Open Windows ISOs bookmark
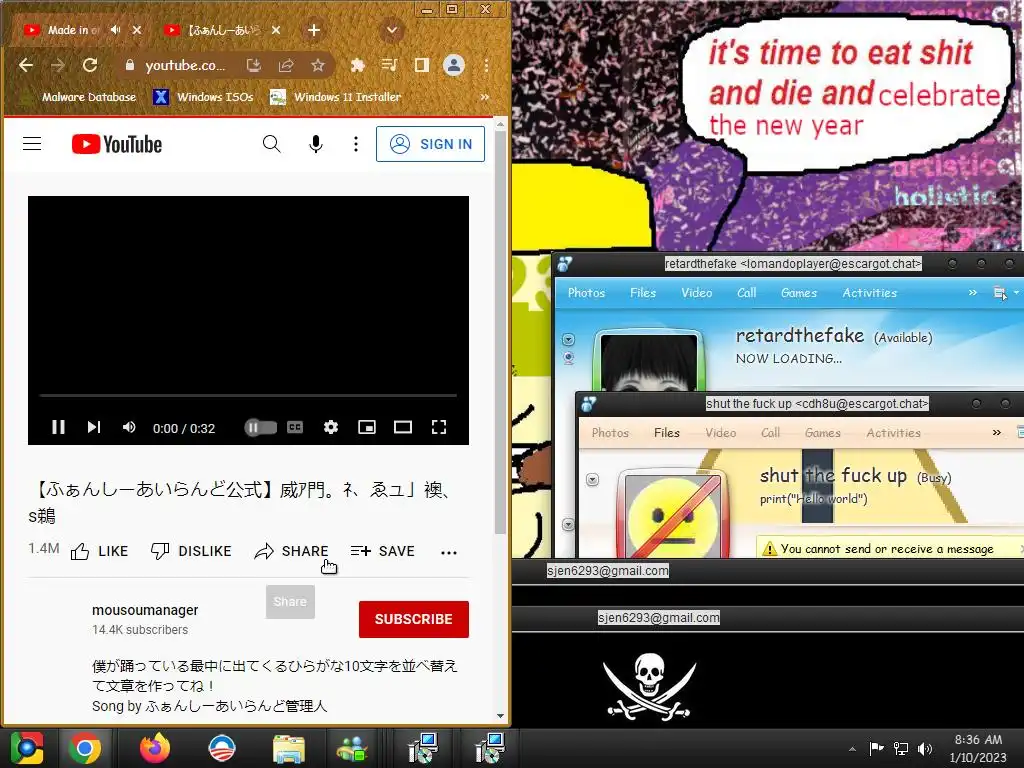This screenshot has width=1024, height=768. [203, 97]
